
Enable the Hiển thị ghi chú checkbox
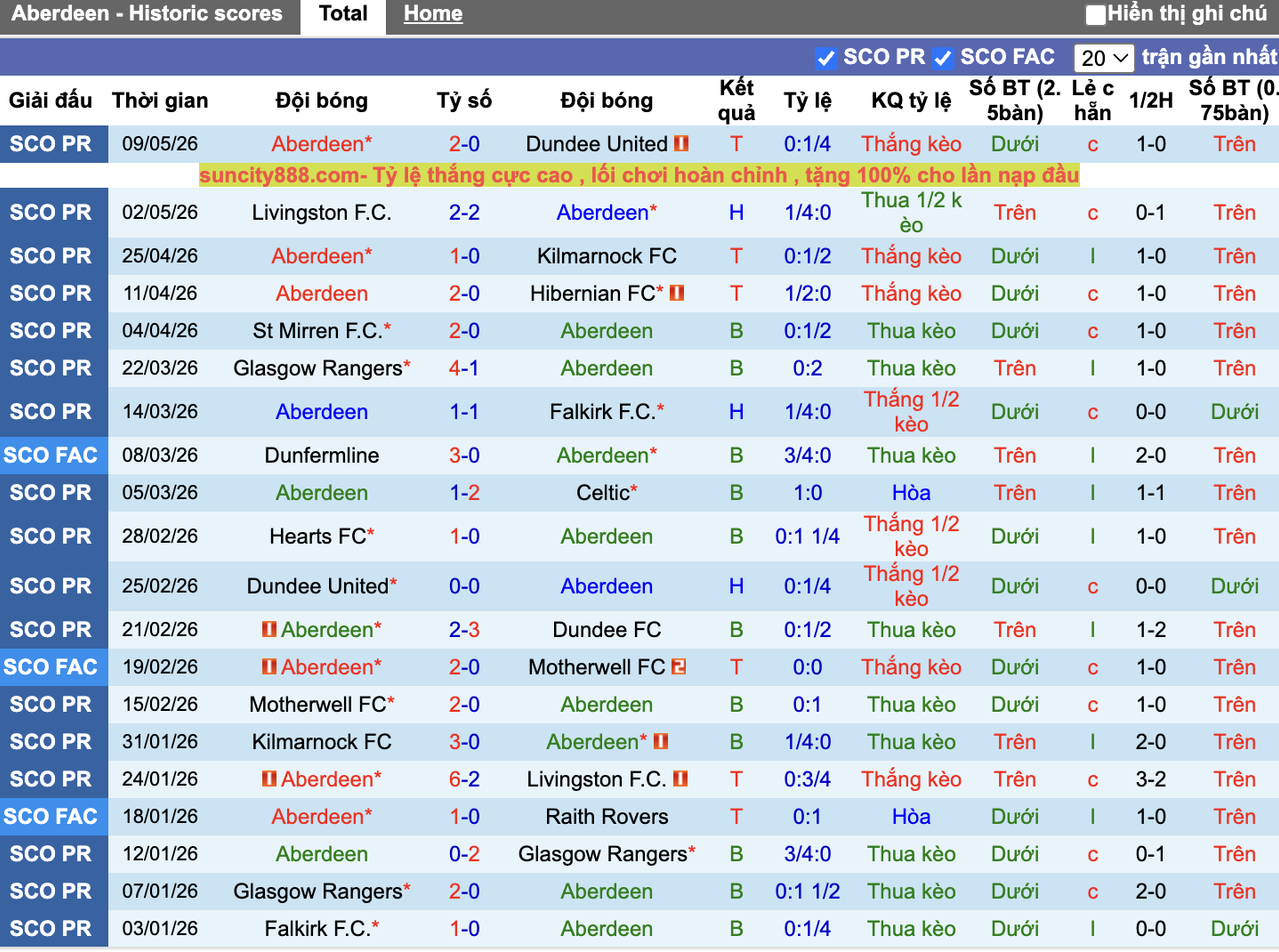click(1096, 15)
